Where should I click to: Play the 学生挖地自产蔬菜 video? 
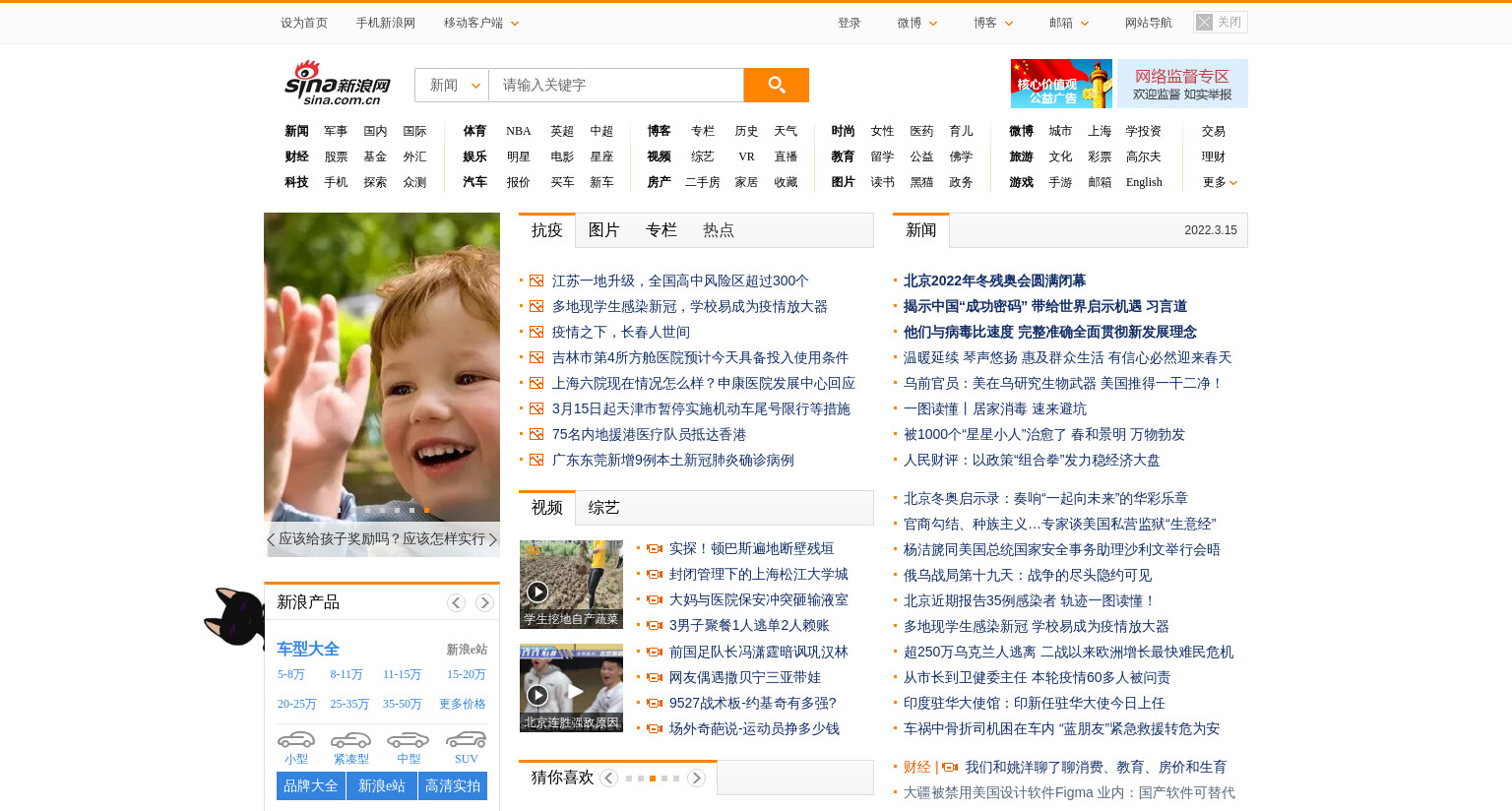point(571,584)
